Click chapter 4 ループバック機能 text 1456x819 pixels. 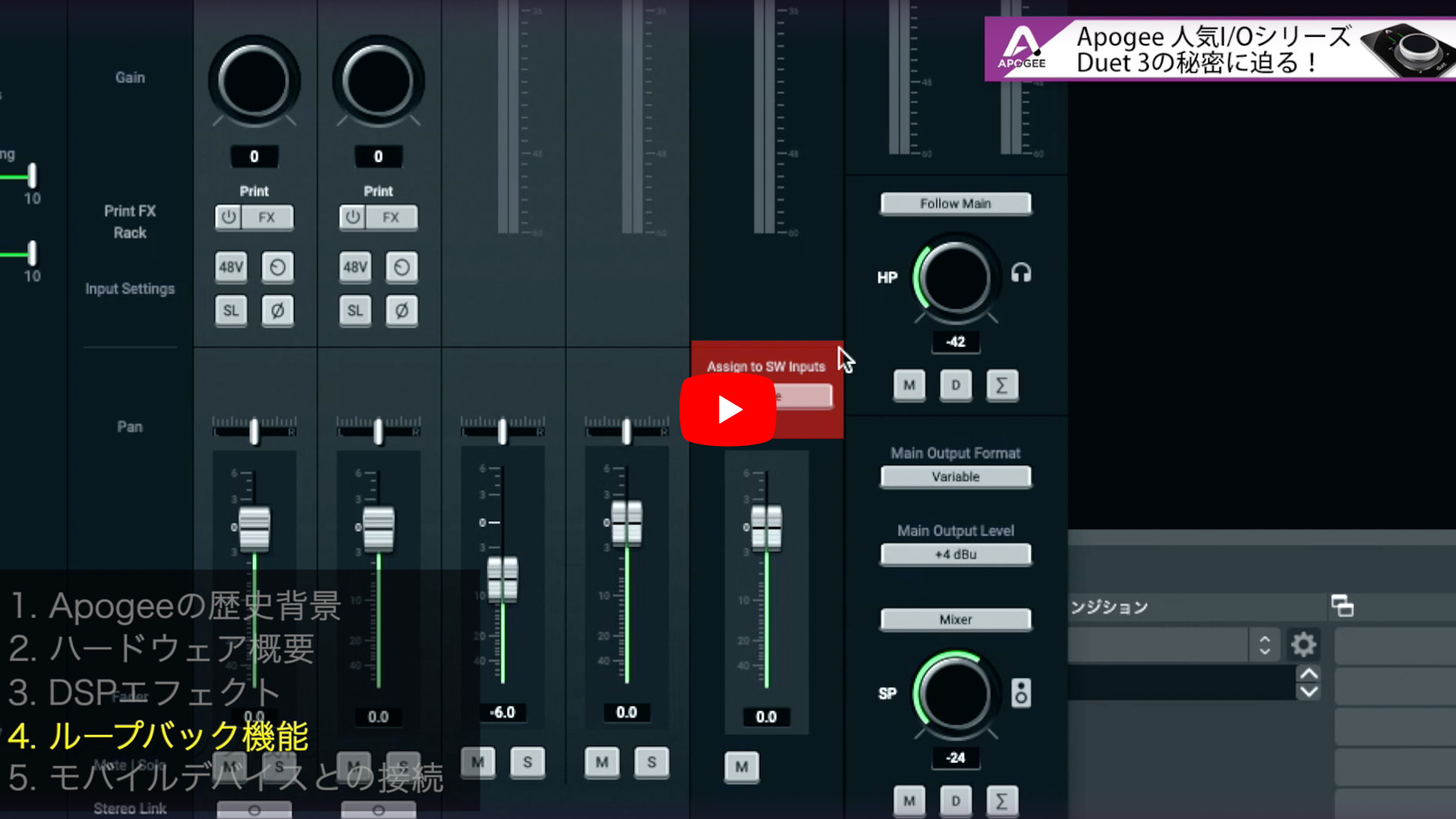[158, 736]
